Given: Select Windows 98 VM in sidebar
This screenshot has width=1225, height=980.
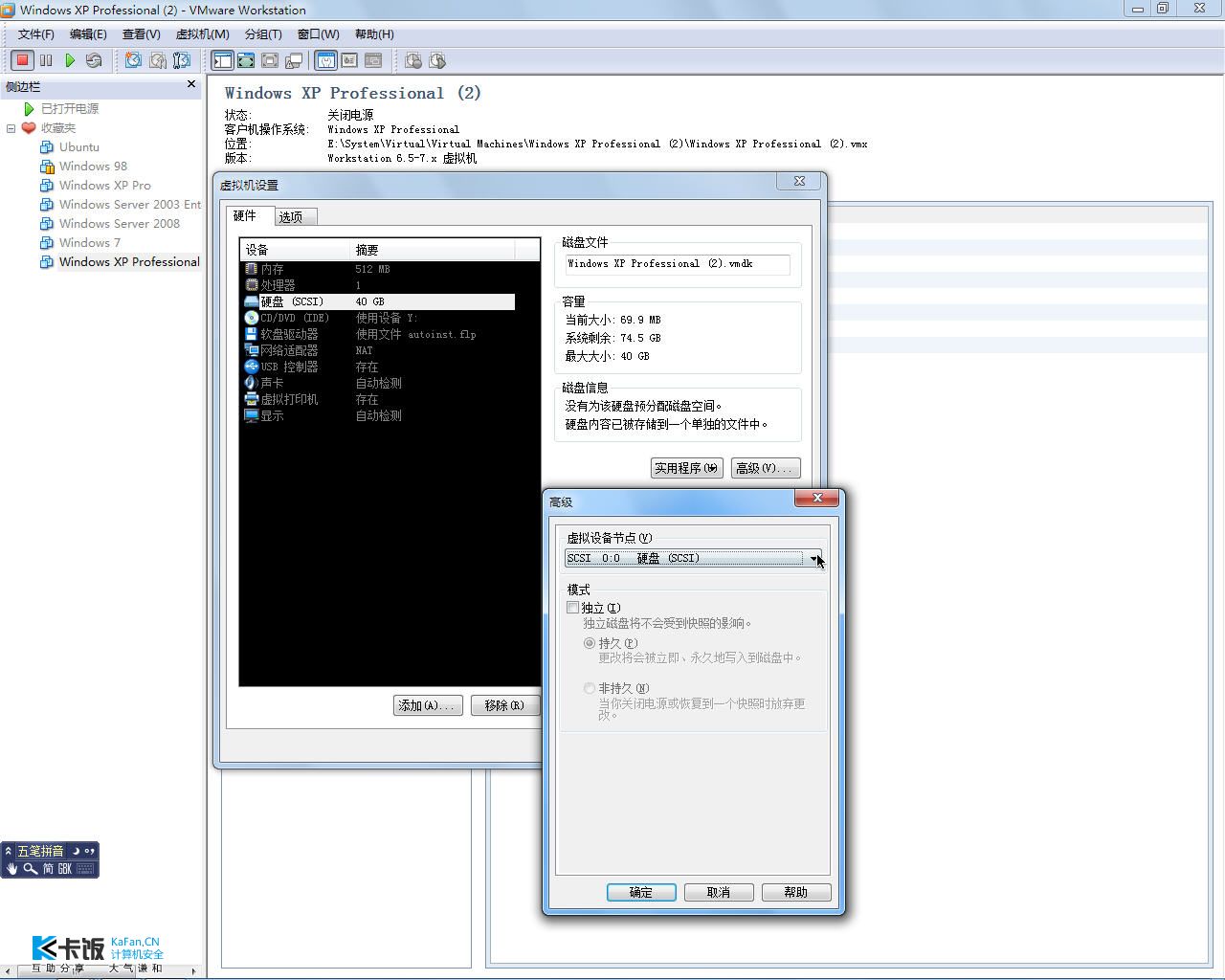Looking at the screenshot, I should pyautogui.click(x=93, y=166).
